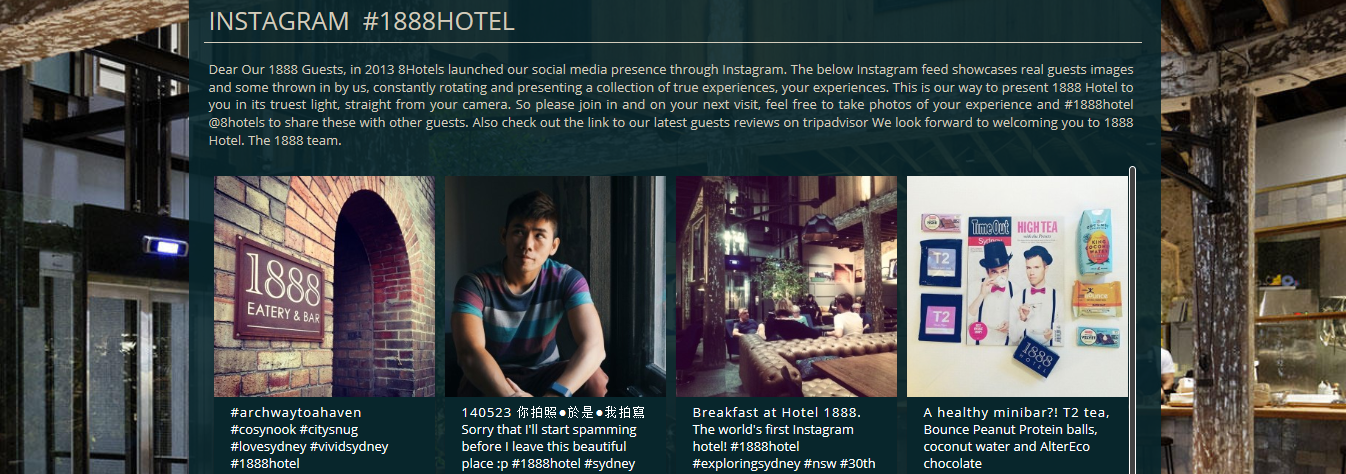Image resolution: width=1346 pixels, height=474 pixels.
Task: Open the photo of man in striped shirt
Action: point(555,286)
